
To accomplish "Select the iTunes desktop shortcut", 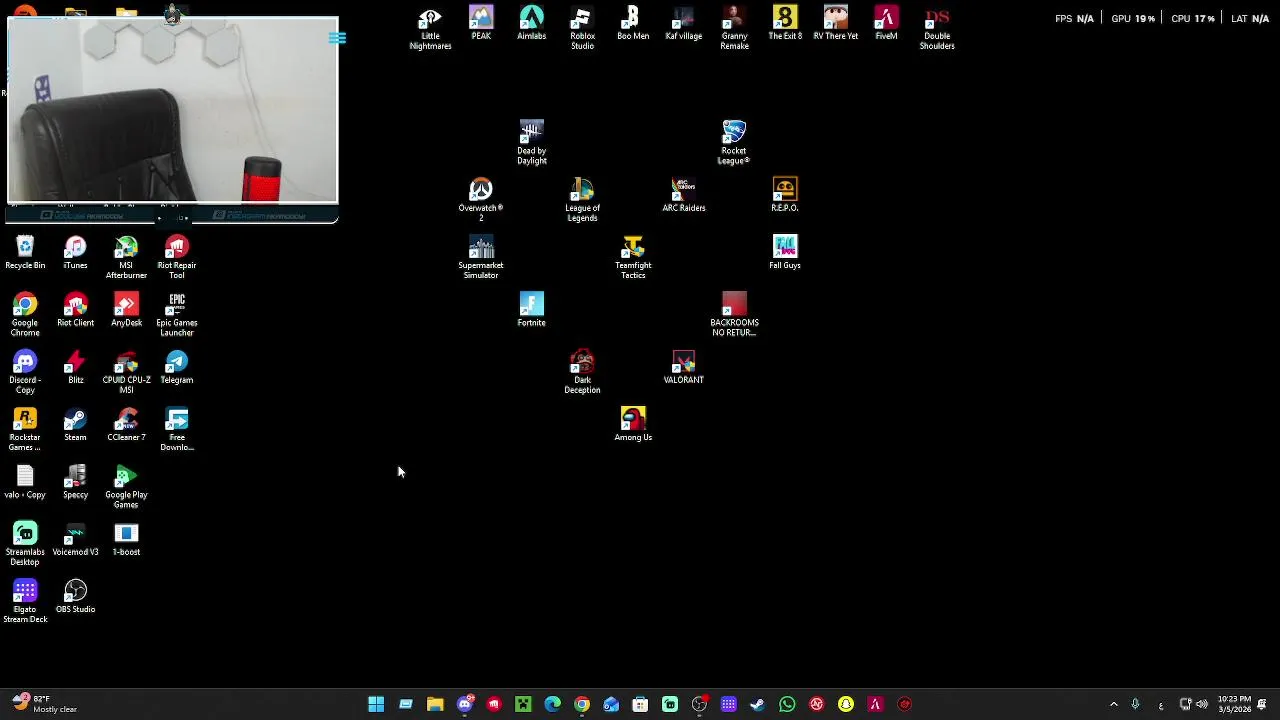I will tap(75, 253).
